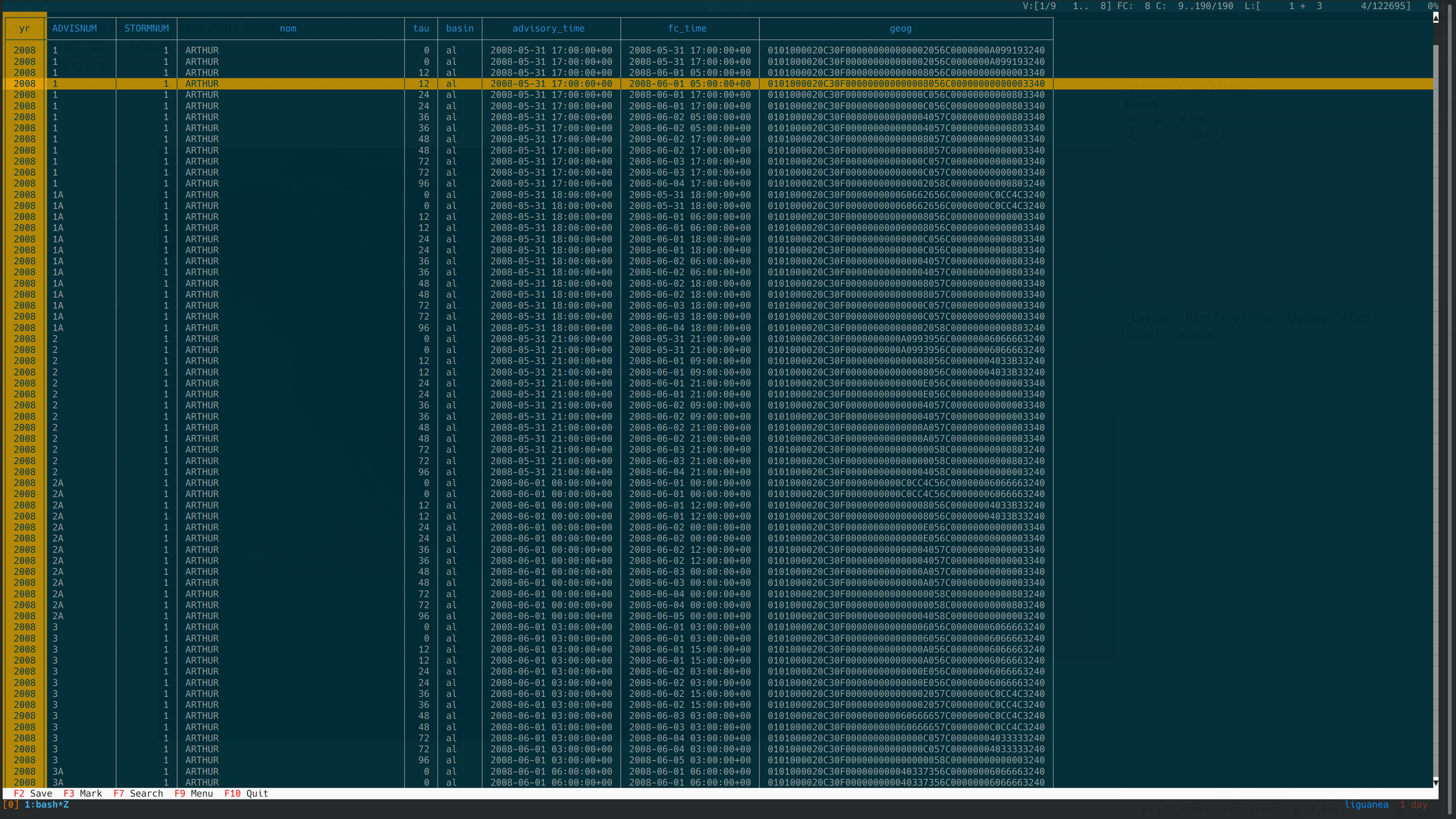Click the STORMNUM column header
This screenshot has height=819, width=1456.
point(146,29)
